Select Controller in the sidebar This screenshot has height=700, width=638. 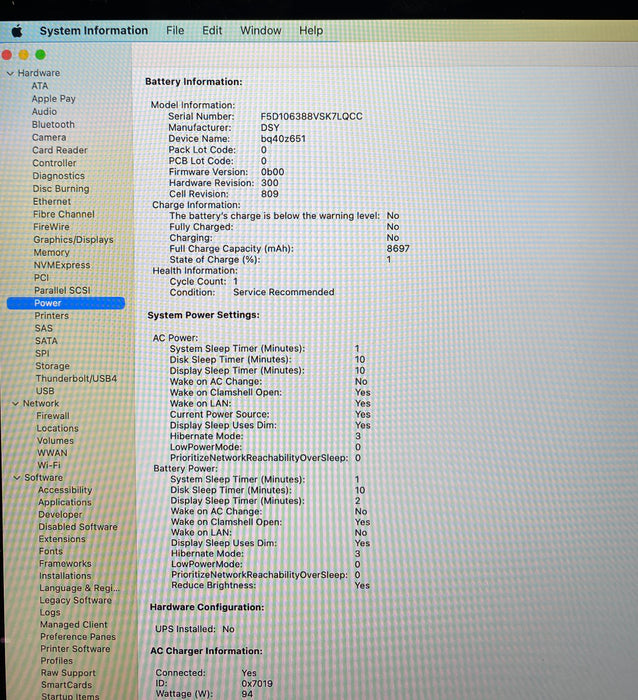coord(54,163)
